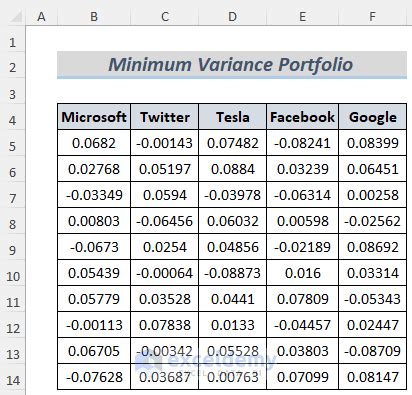The height and width of the screenshot is (395, 412).
Task: Click cell with value 0.06032
Action: (x=233, y=221)
